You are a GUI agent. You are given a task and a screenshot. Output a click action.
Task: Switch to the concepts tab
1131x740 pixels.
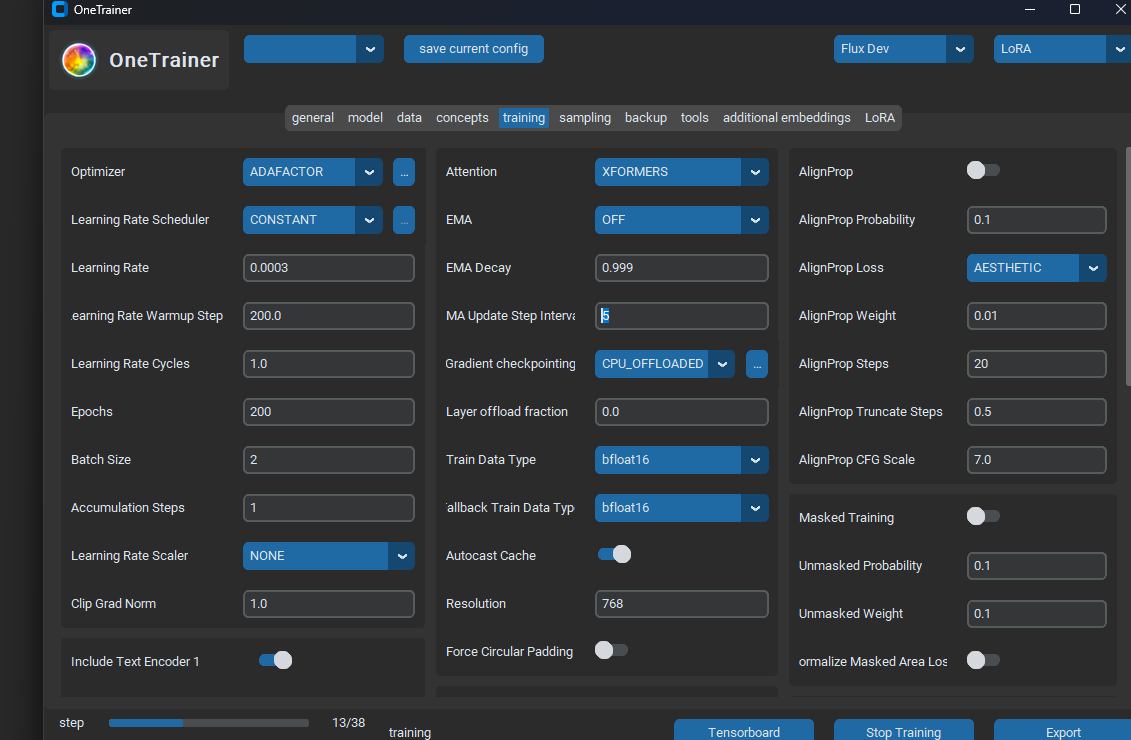pos(462,118)
